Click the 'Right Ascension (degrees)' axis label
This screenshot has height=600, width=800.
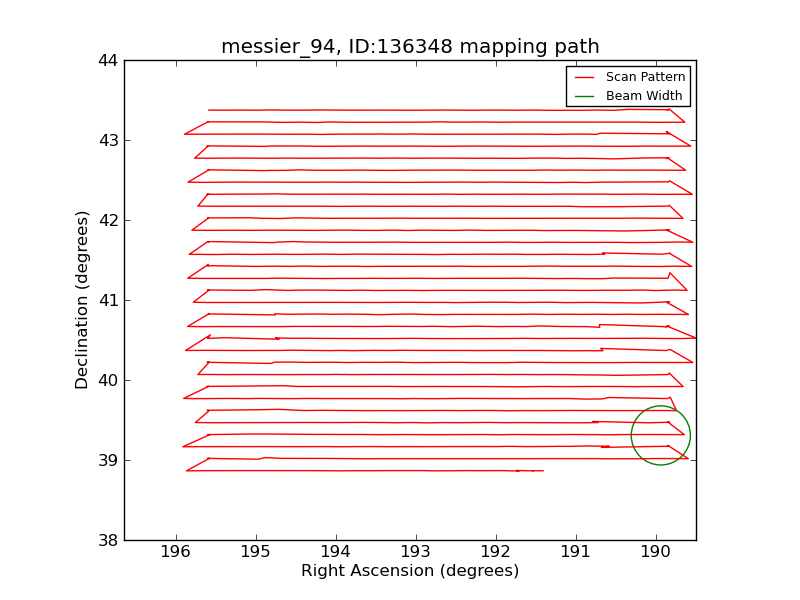click(410, 570)
